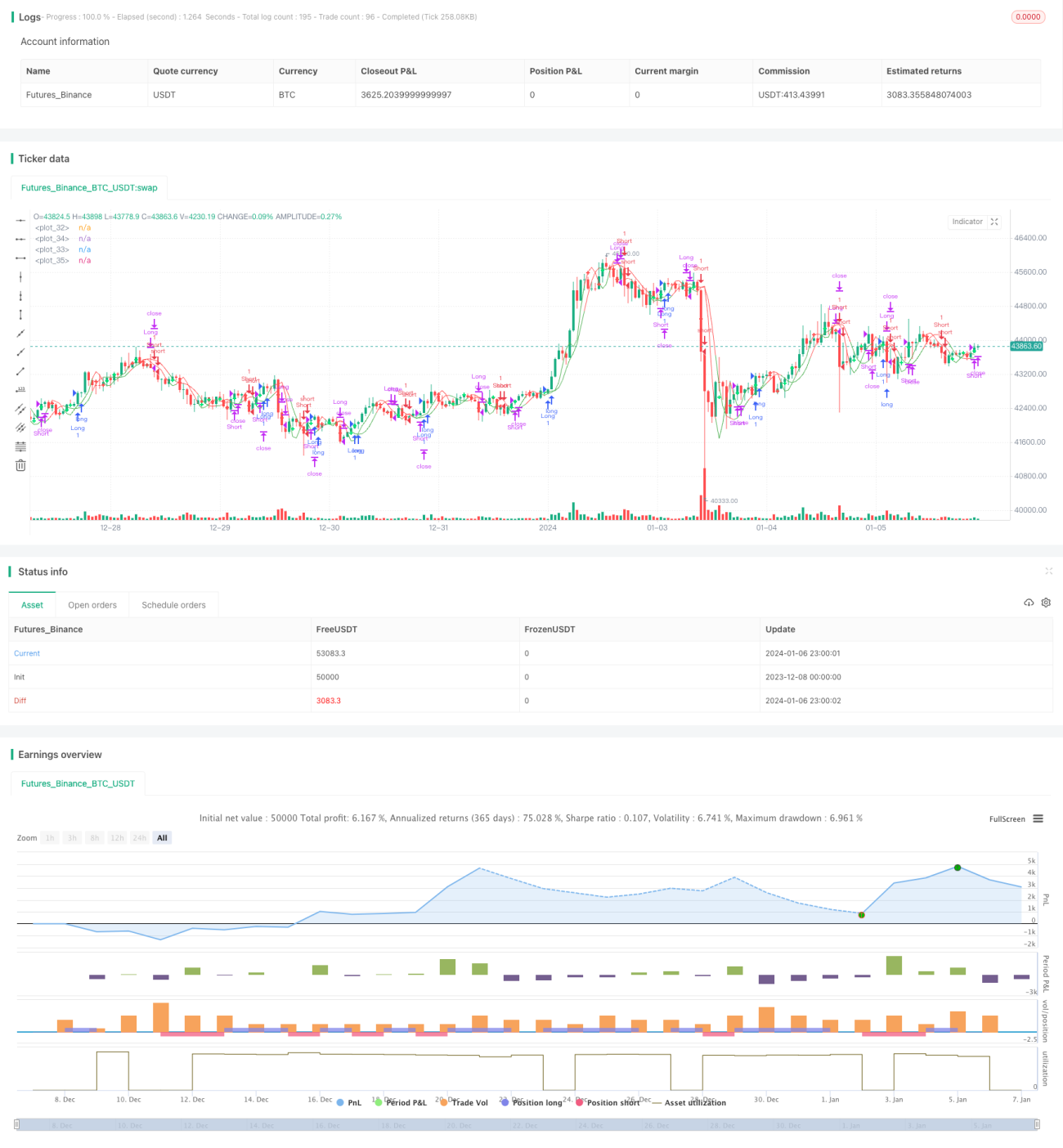
Task: Collapse the Status info section
Action: tap(1049, 572)
